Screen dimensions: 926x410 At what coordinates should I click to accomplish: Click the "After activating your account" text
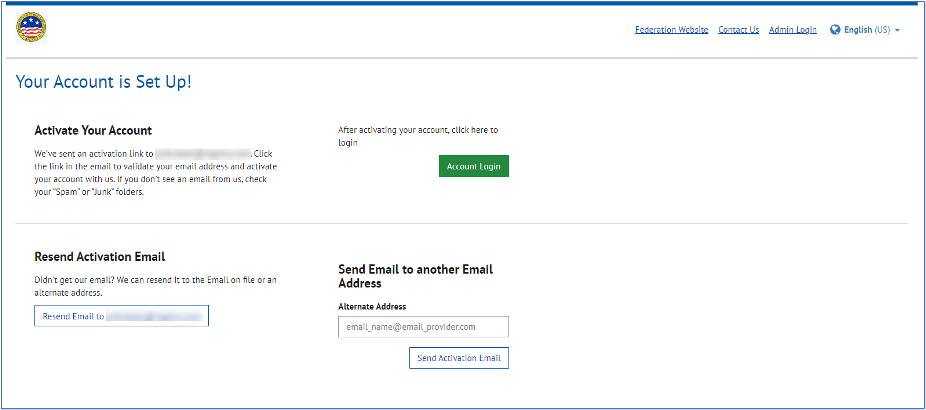click(x=417, y=130)
